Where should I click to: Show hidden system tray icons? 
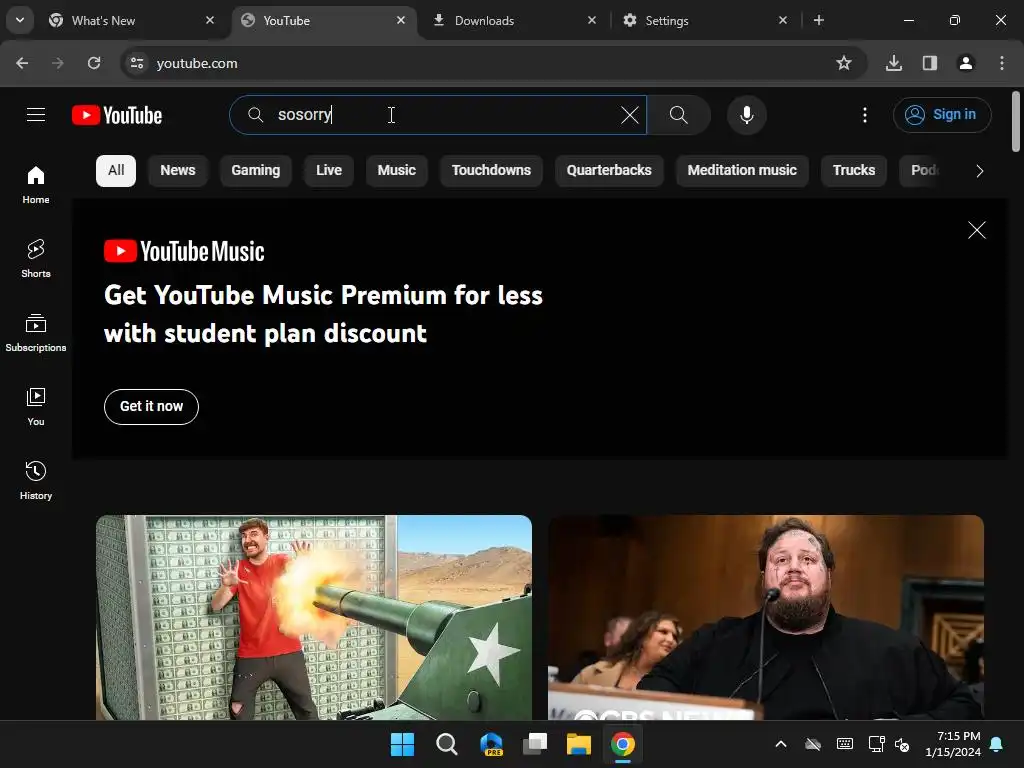780,744
